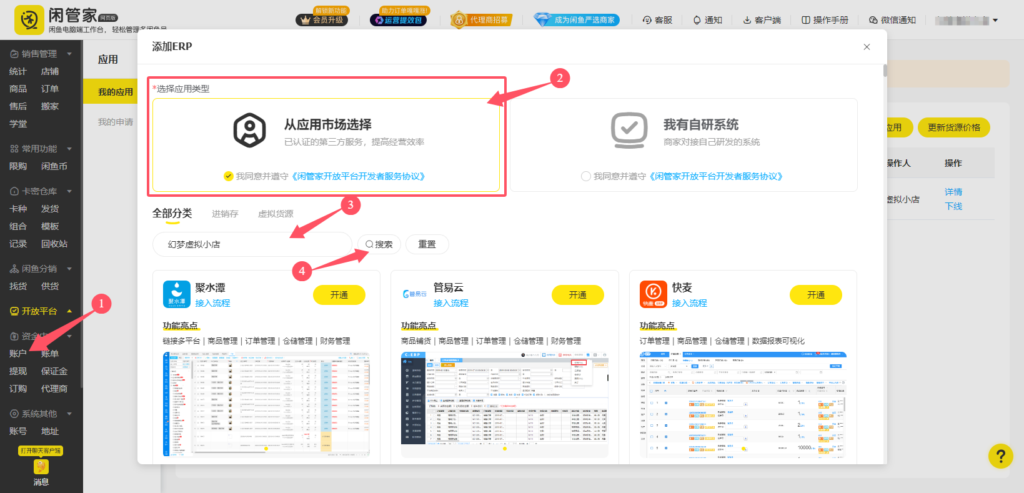Open the 运营提效包 badge

[398, 20]
